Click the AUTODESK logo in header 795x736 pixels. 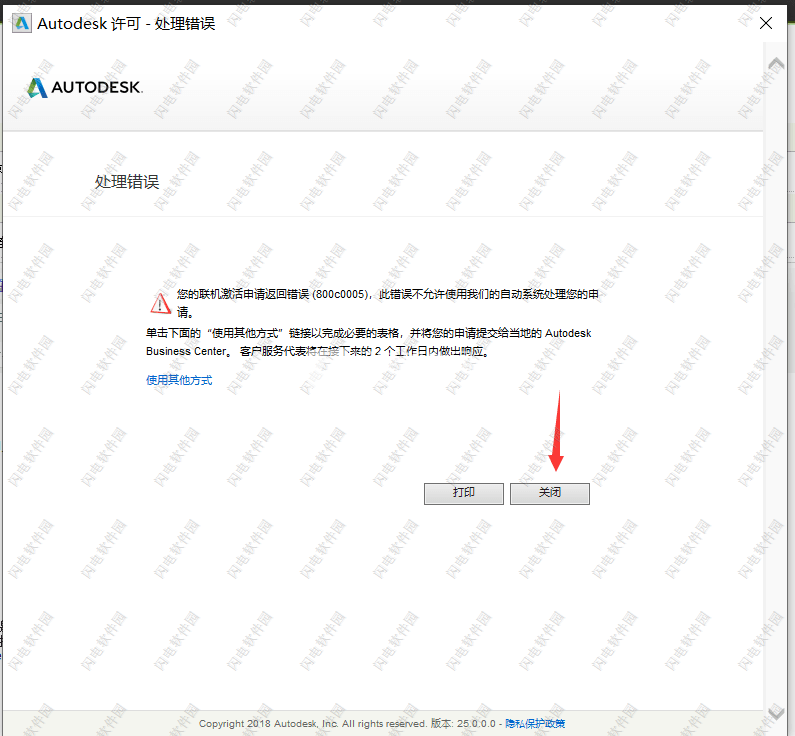(x=85, y=87)
